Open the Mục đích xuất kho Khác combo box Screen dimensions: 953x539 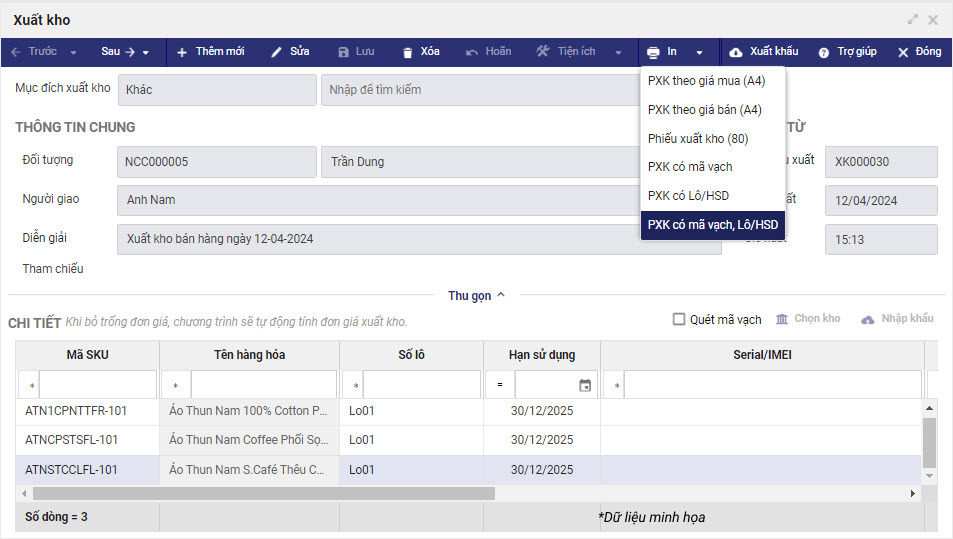click(x=217, y=90)
